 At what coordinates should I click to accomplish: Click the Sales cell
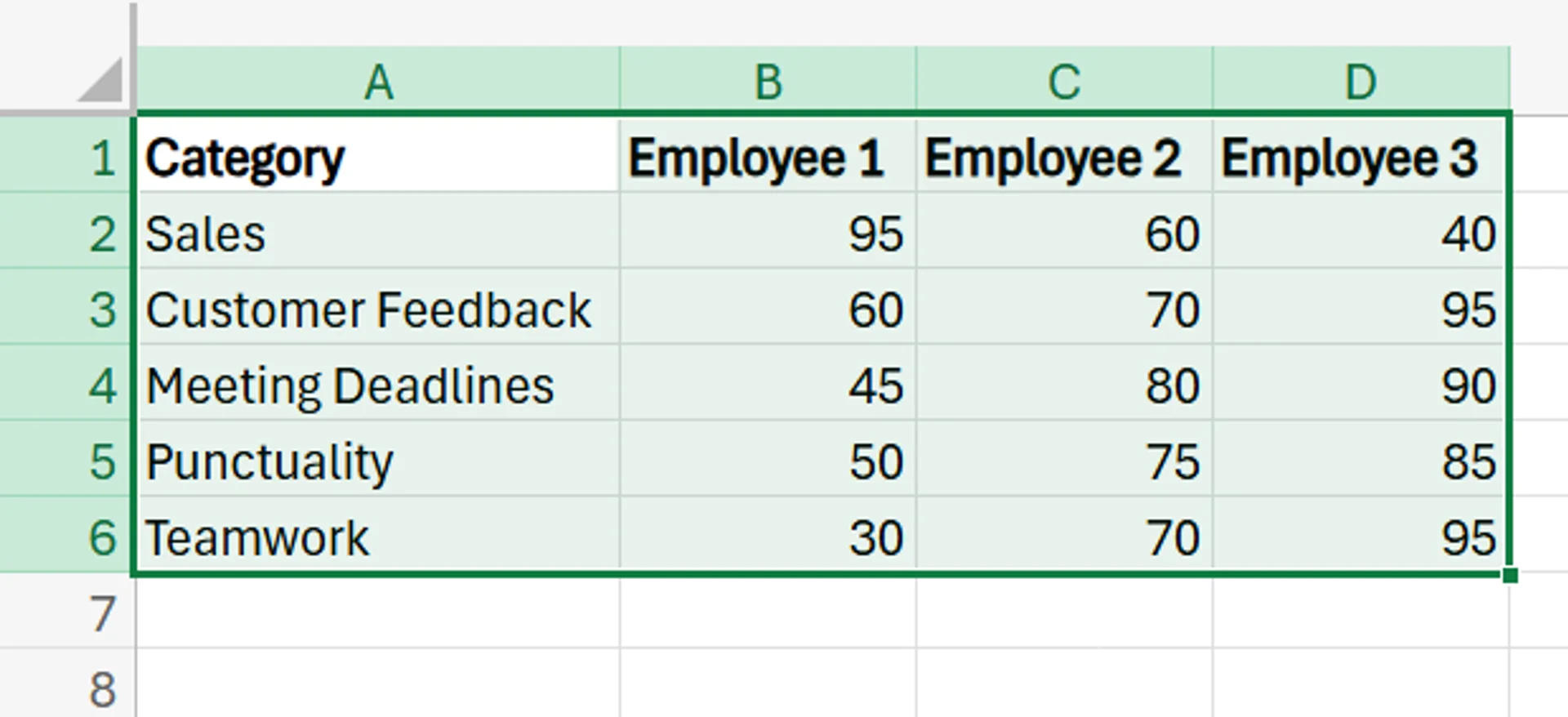pyautogui.click(x=380, y=234)
